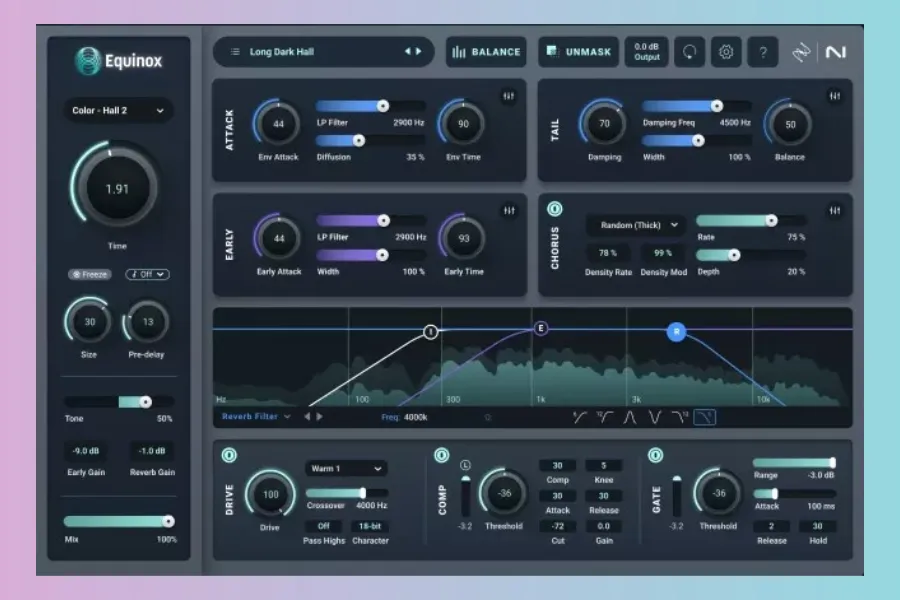
Task: Open the preset list browser icon
Action: coord(235,52)
